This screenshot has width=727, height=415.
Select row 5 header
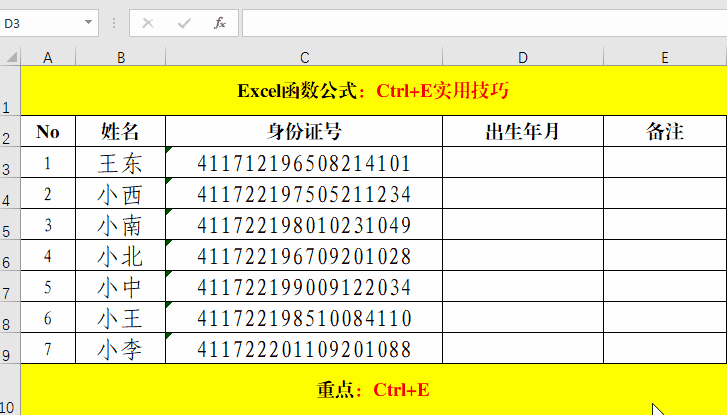[x=10, y=224]
